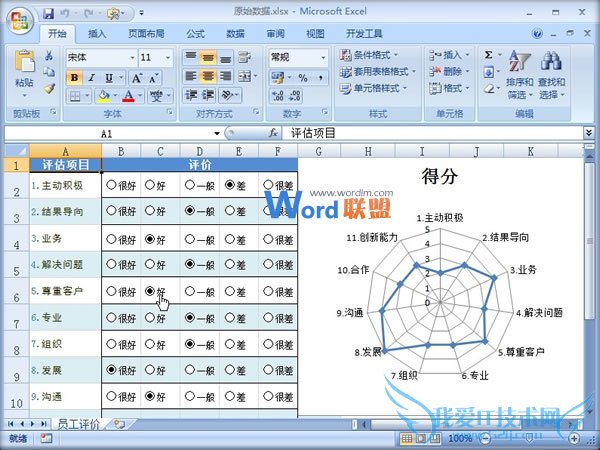The width and height of the screenshot is (600, 450).
Task: Align text left
Action: (190, 76)
